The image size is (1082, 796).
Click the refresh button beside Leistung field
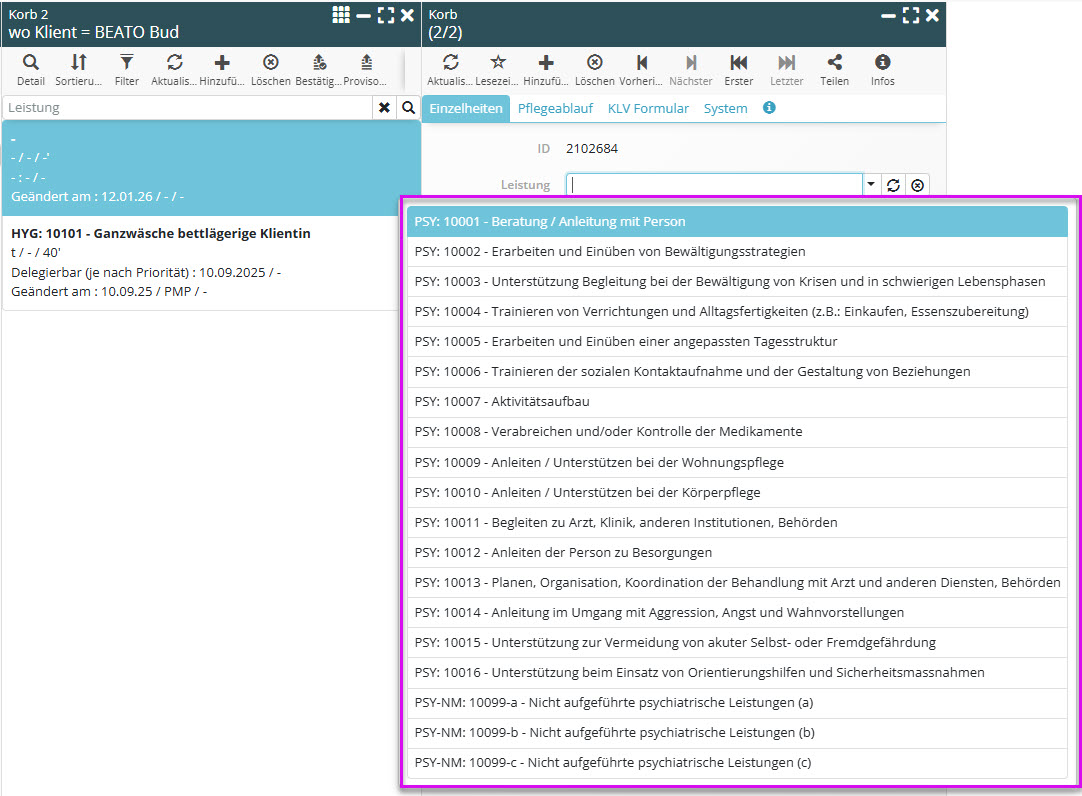click(x=894, y=185)
